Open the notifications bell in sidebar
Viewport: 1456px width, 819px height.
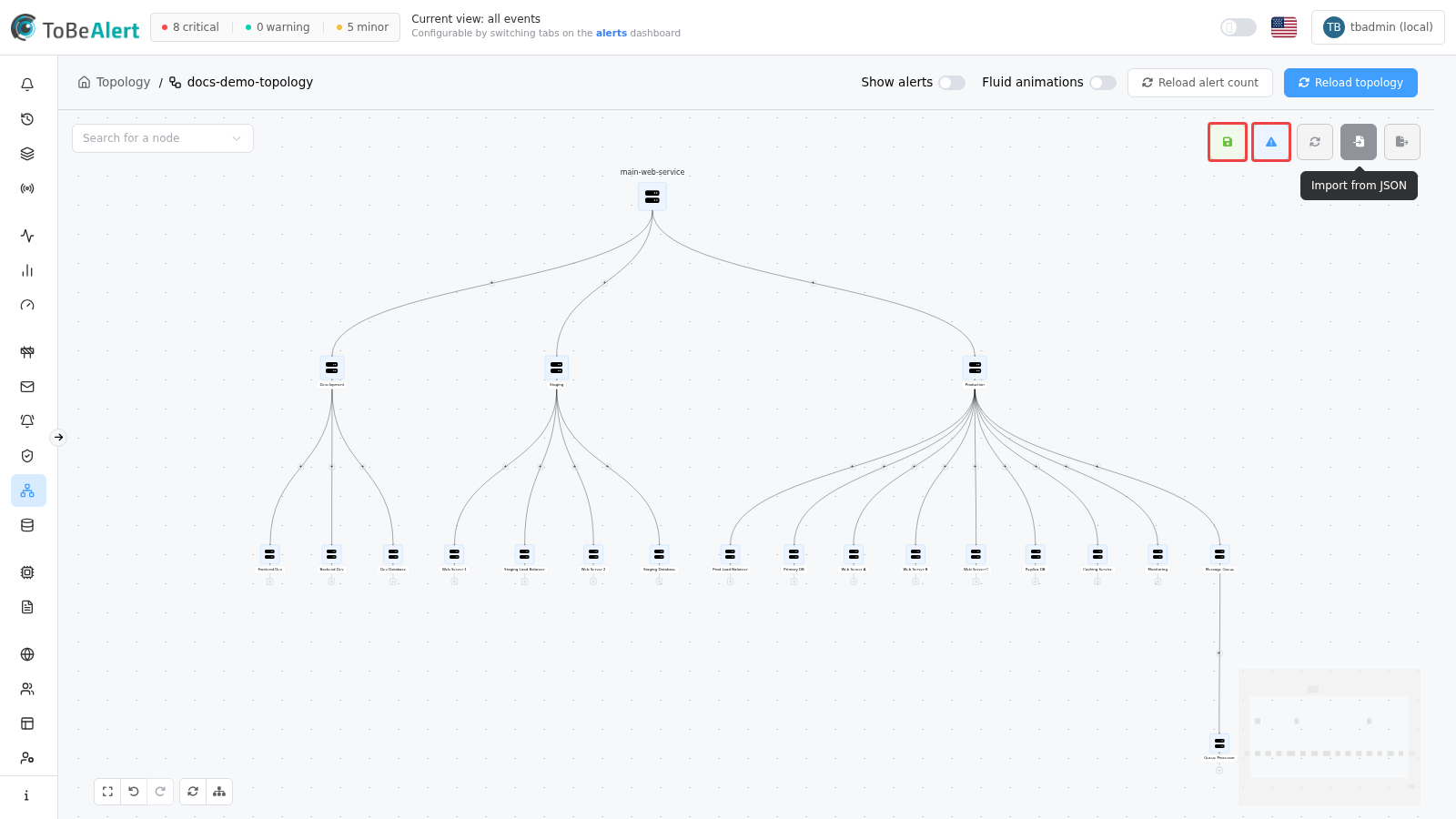(27, 85)
